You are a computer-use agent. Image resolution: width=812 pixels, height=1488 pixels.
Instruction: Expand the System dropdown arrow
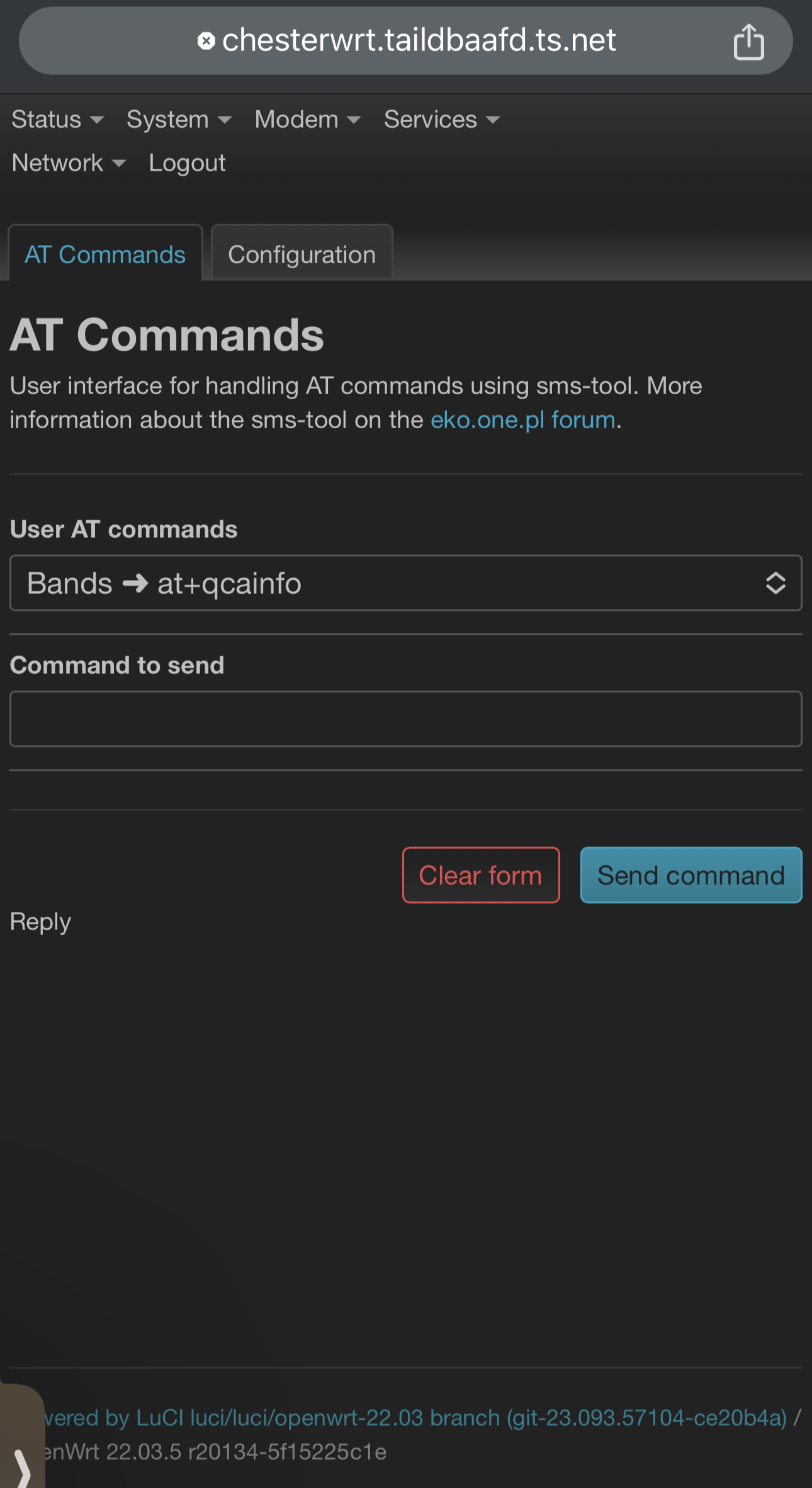click(x=225, y=120)
